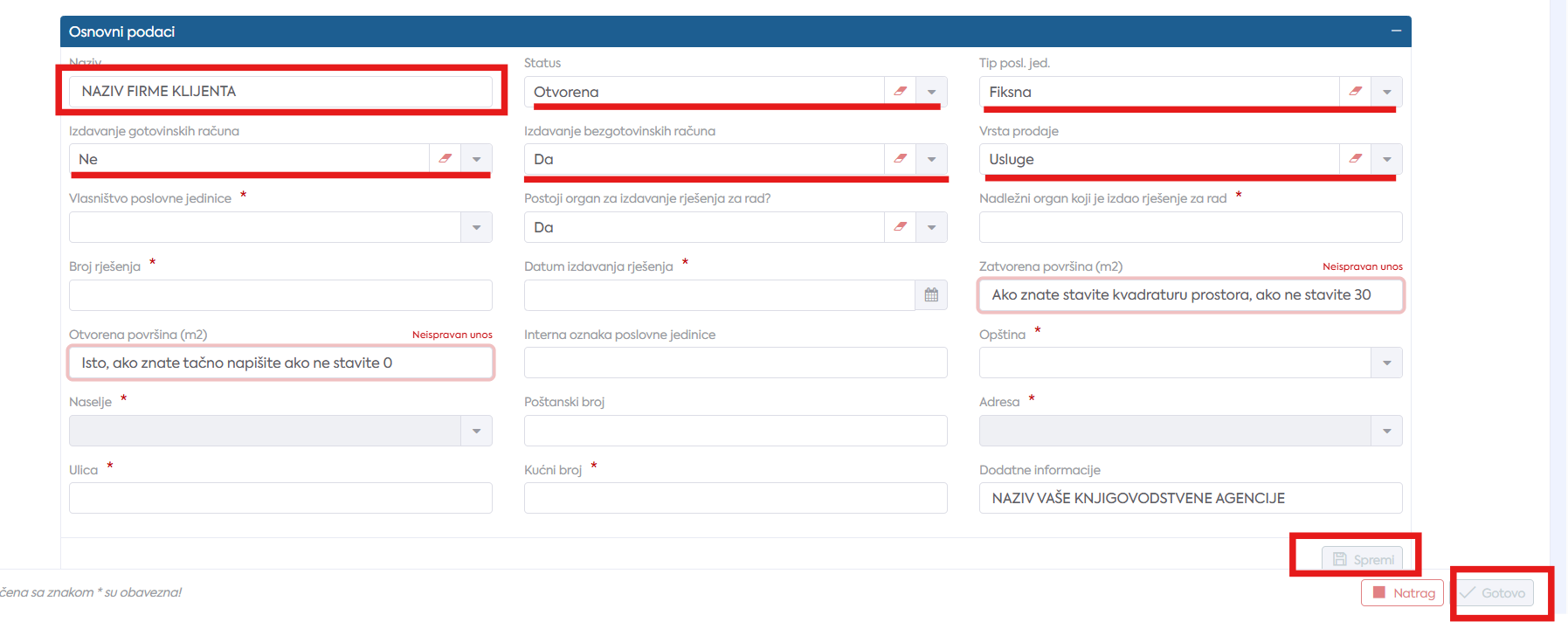Clear Izdavanje bezgotovinskih računa eraser icon

900,159
